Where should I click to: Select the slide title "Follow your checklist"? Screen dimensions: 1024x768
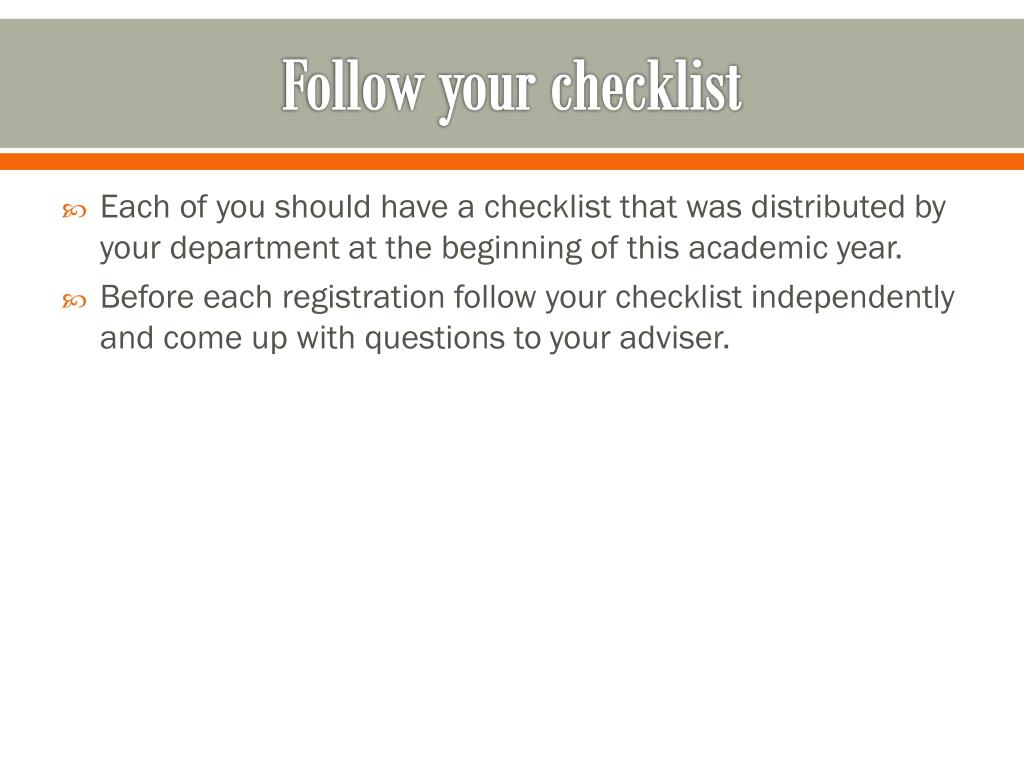pyautogui.click(x=512, y=88)
